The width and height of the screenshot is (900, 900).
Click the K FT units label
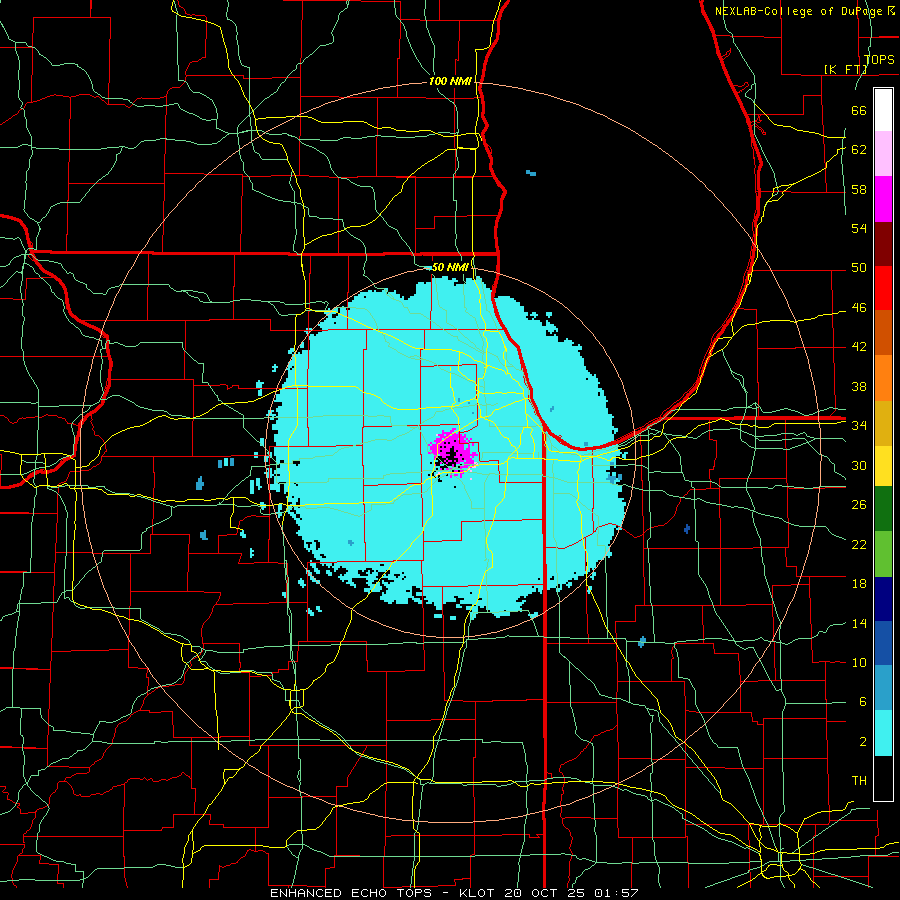(x=846, y=69)
